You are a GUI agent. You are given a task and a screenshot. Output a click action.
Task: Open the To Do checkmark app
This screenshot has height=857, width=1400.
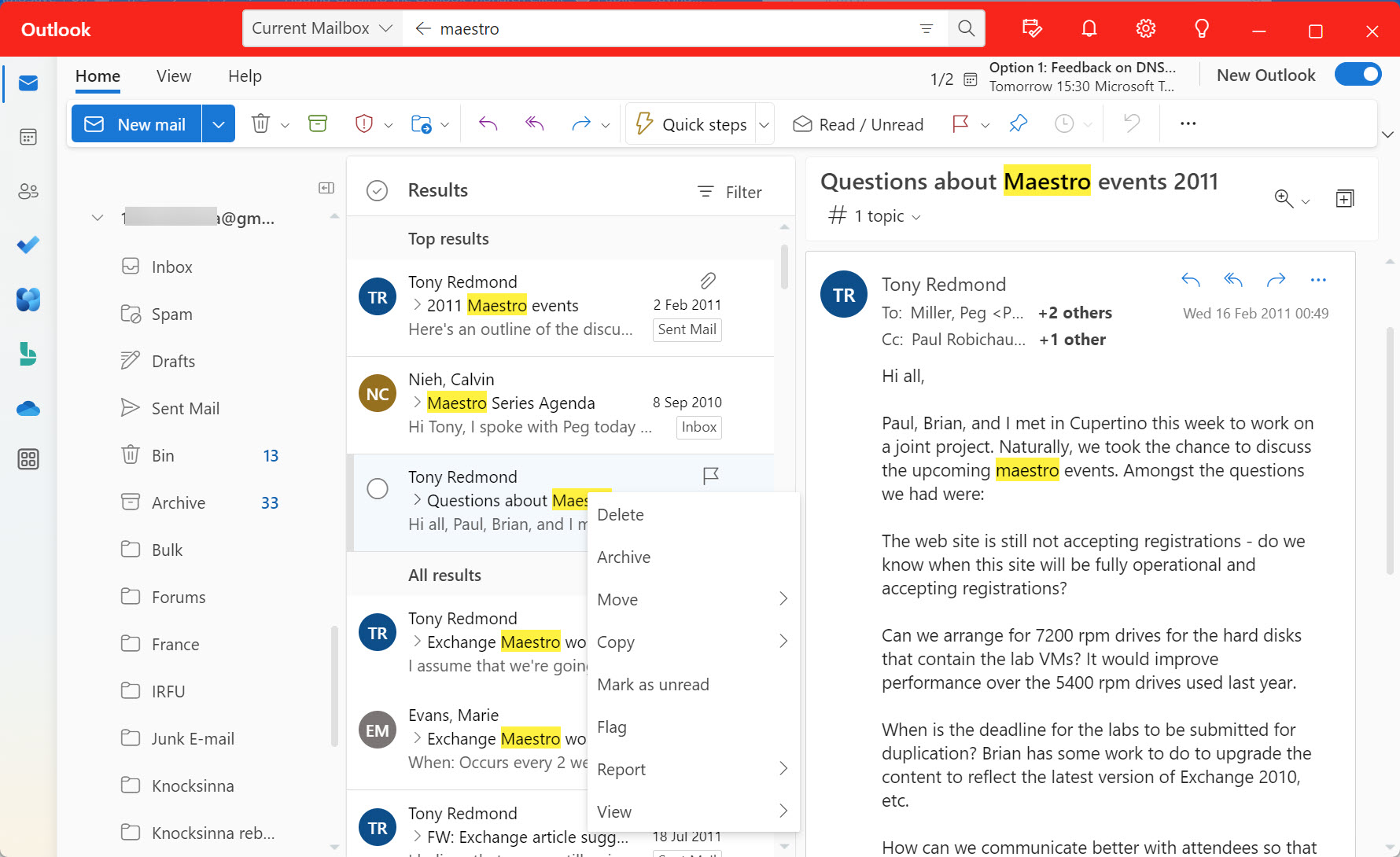pyautogui.click(x=28, y=245)
